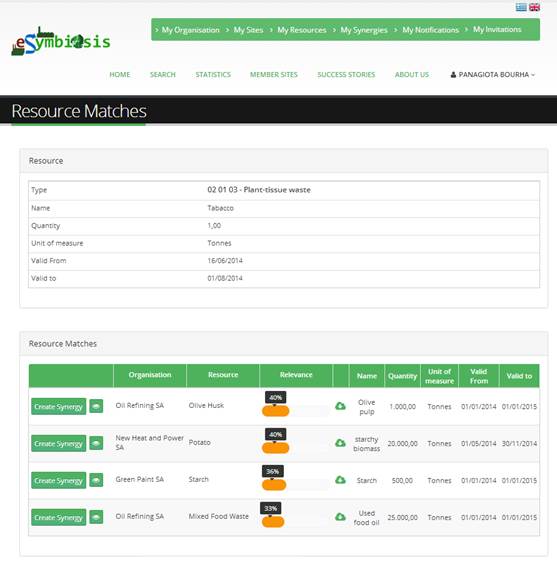Select the '1,00' quantity value in Resource panel
Screen dimensions: 557x567
(214, 226)
